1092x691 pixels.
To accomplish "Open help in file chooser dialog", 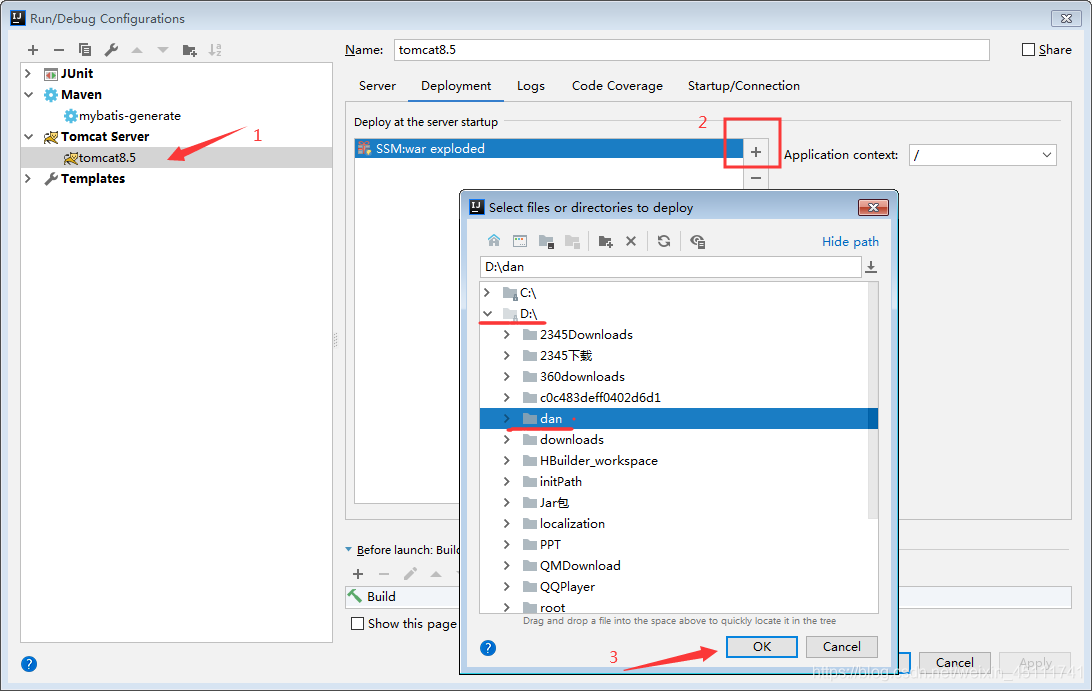I will pyautogui.click(x=488, y=648).
